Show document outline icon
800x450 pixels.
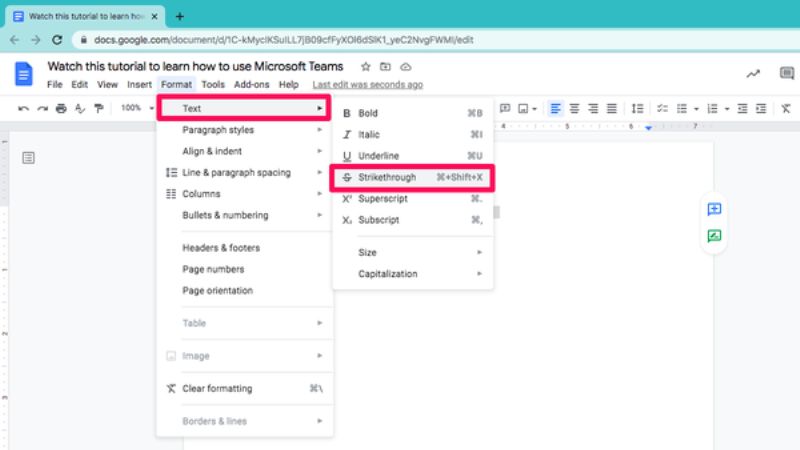click(x=29, y=158)
